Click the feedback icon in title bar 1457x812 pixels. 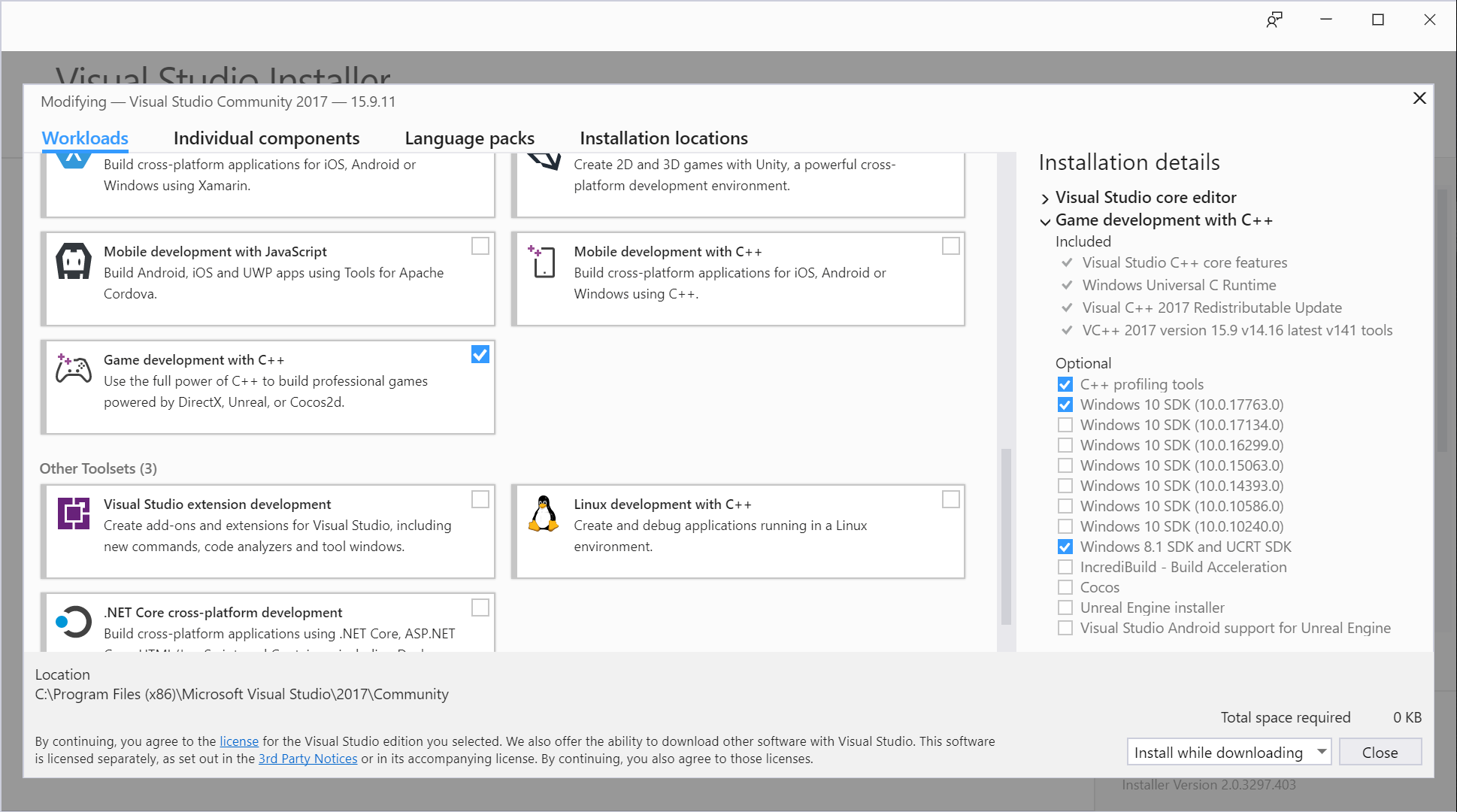pyautogui.click(x=1274, y=20)
